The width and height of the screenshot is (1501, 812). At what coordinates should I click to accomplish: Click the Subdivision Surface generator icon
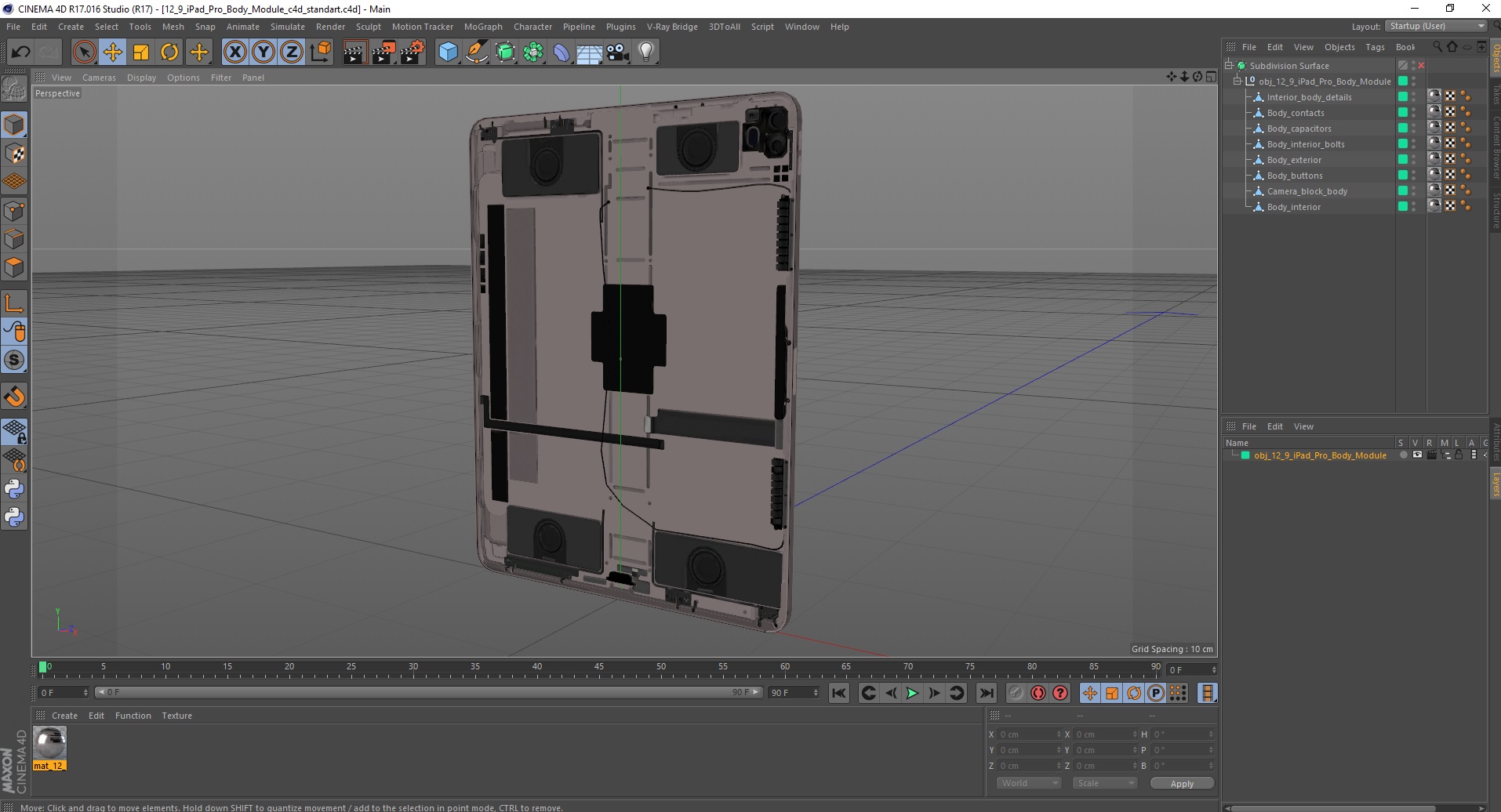coord(505,53)
